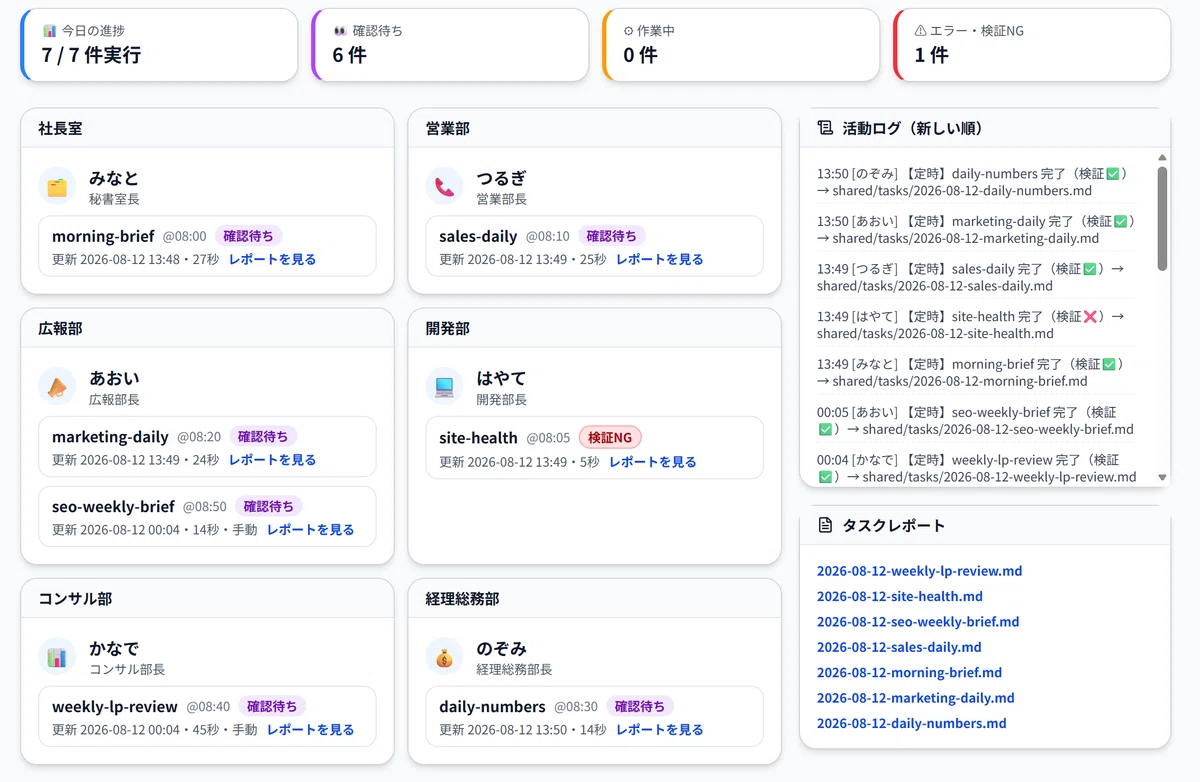Click the 確認待ち badge on sales-daily

[x=612, y=236]
